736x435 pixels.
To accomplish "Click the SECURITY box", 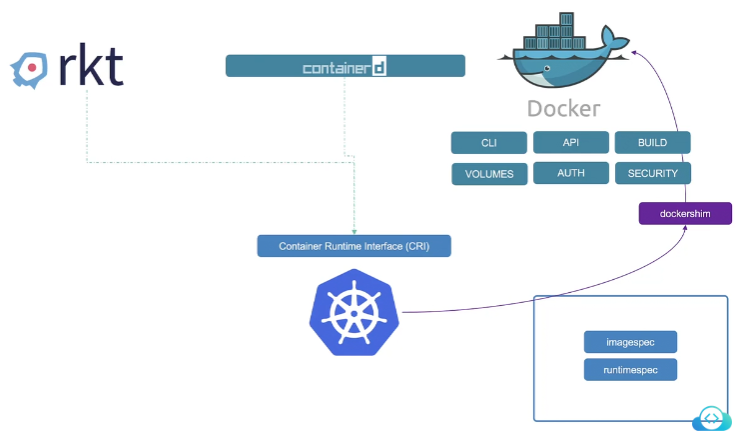I will point(652,173).
